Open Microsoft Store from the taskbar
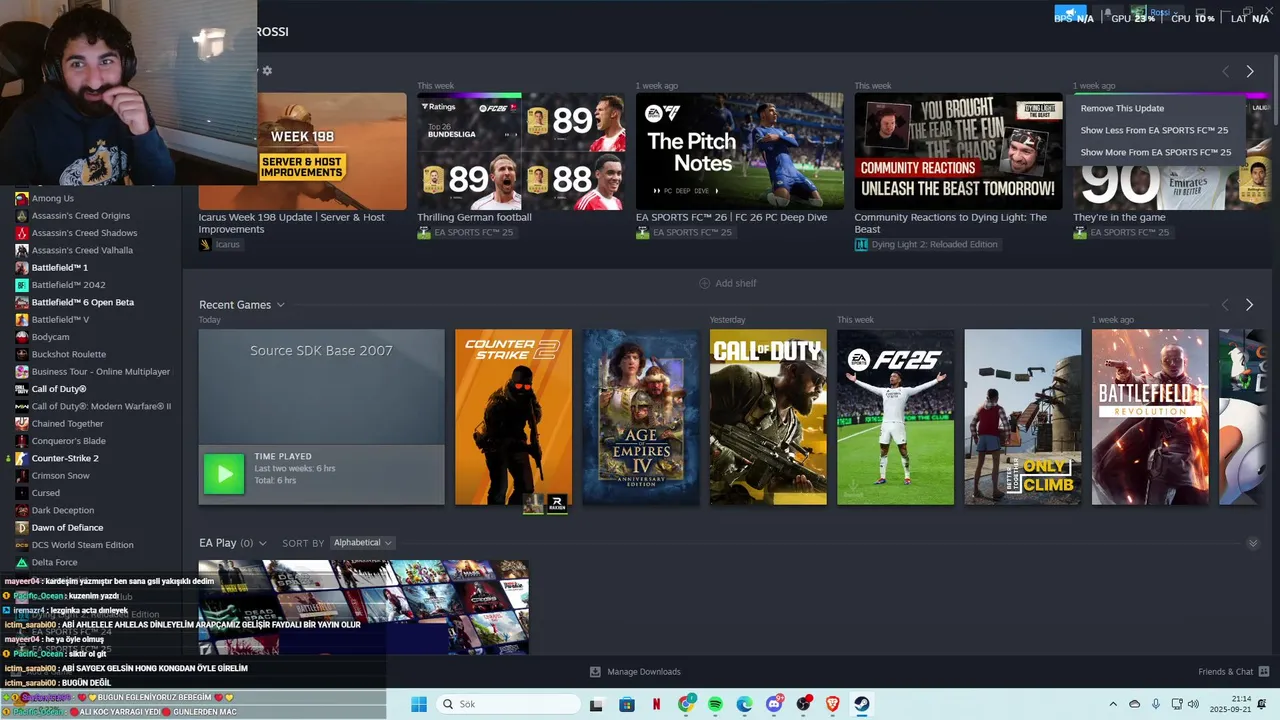This screenshot has width=1280, height=720. 626,704
